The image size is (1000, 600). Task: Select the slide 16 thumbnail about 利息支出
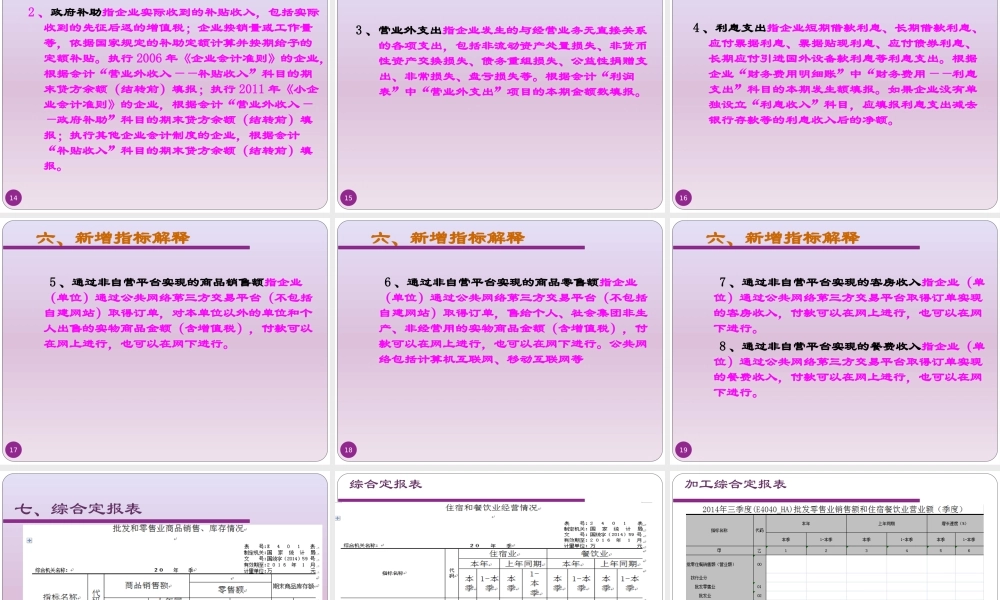[x=835, y=105]
